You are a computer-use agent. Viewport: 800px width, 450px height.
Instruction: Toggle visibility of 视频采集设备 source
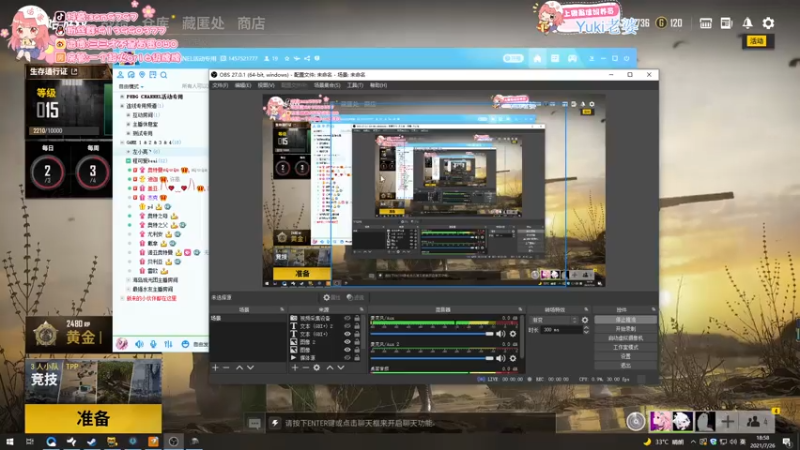pos(347,318)
